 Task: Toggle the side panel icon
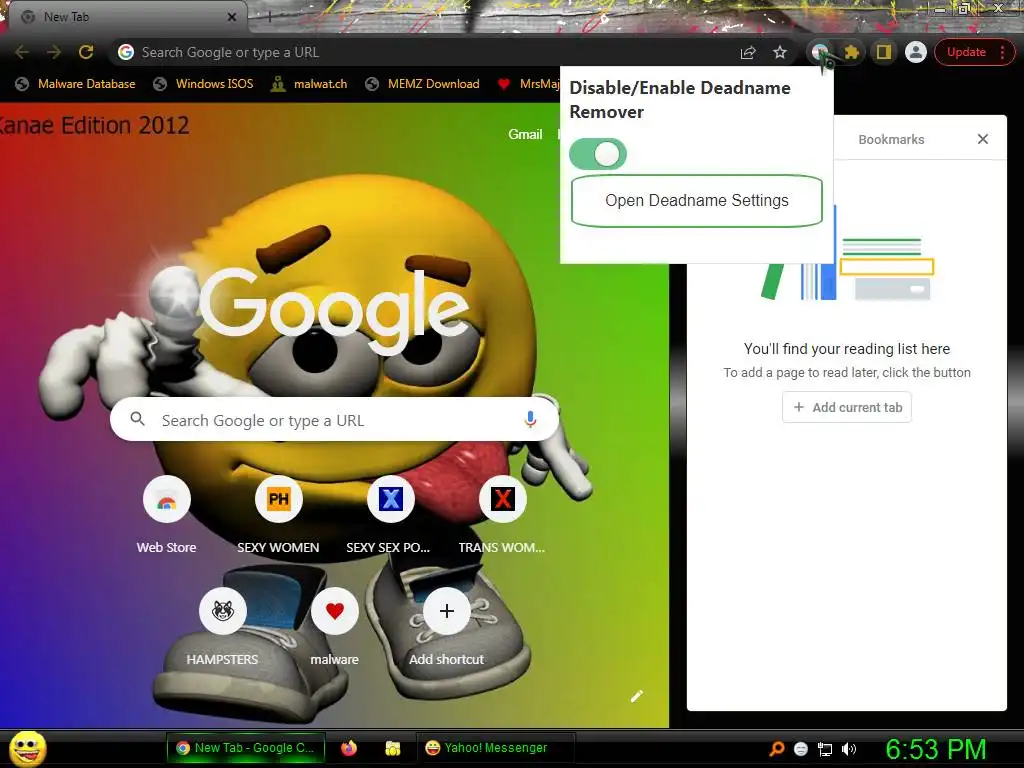pyautogui.click(x=884, y=52)
